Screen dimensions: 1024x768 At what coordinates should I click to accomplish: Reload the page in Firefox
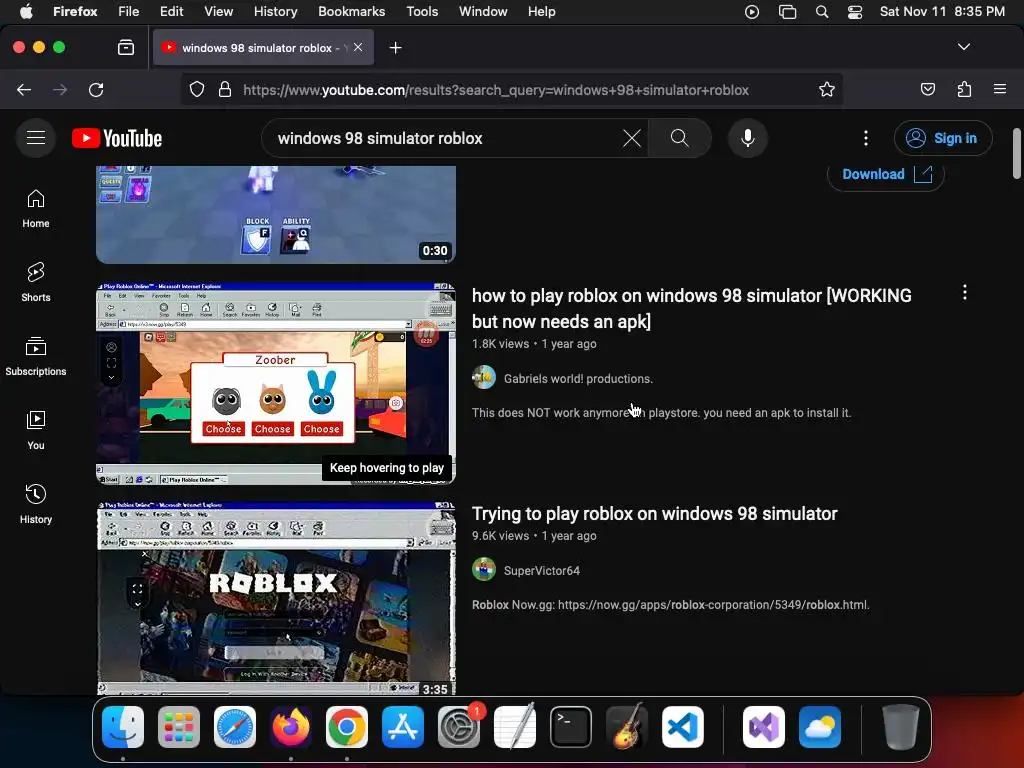point(96,89)
